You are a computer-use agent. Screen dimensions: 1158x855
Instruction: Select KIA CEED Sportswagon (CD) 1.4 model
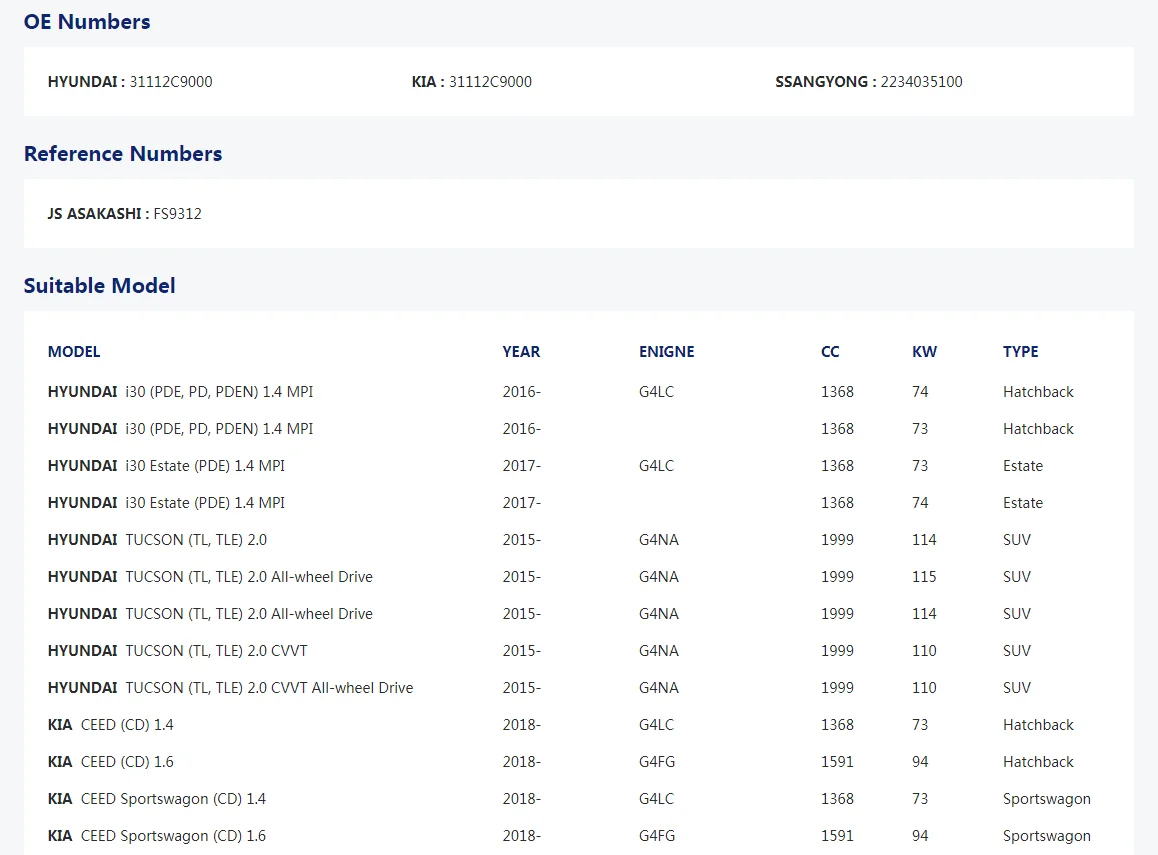point(157,799)
